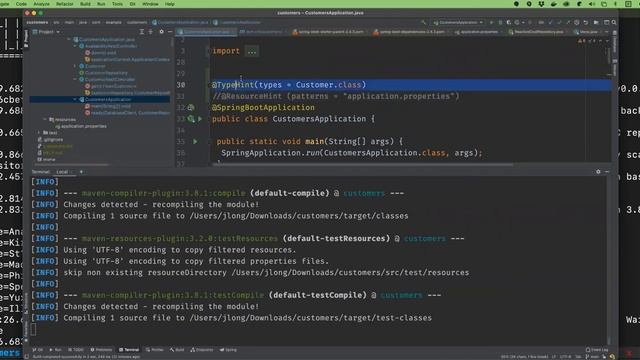Click the Project vertical side tab
Viewport: 640px width, 360px height.
tap(26, 39)
